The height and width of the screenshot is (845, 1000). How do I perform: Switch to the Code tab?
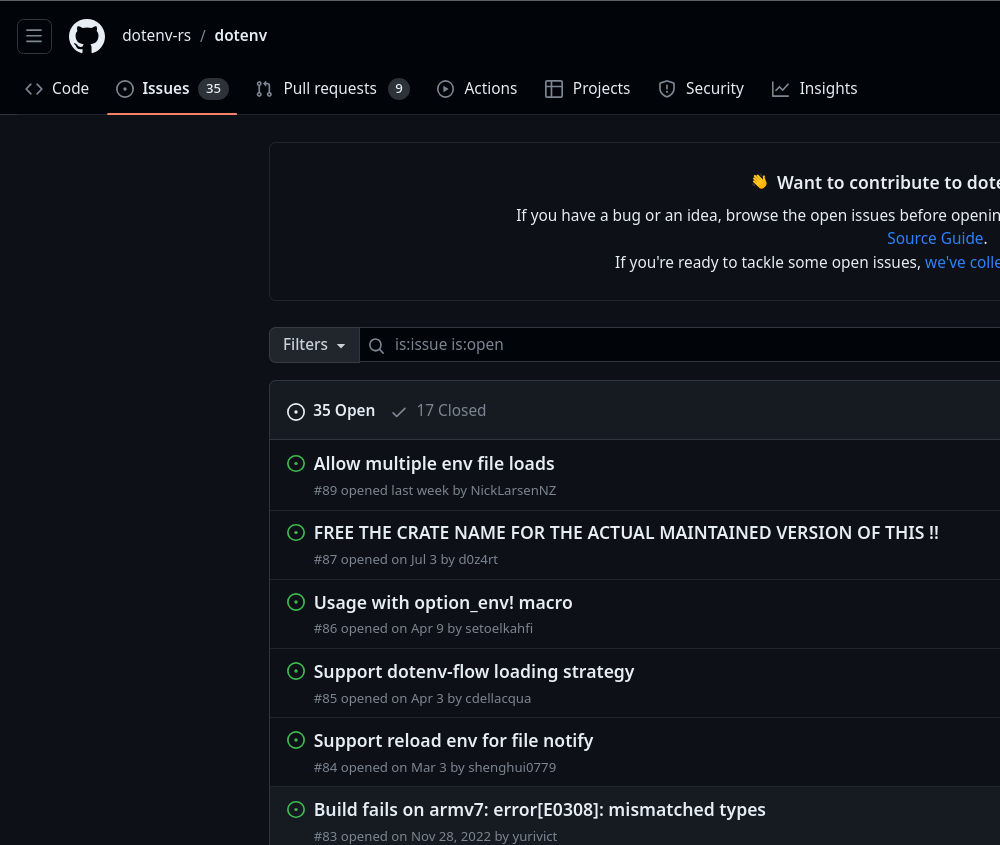point(57,89)
